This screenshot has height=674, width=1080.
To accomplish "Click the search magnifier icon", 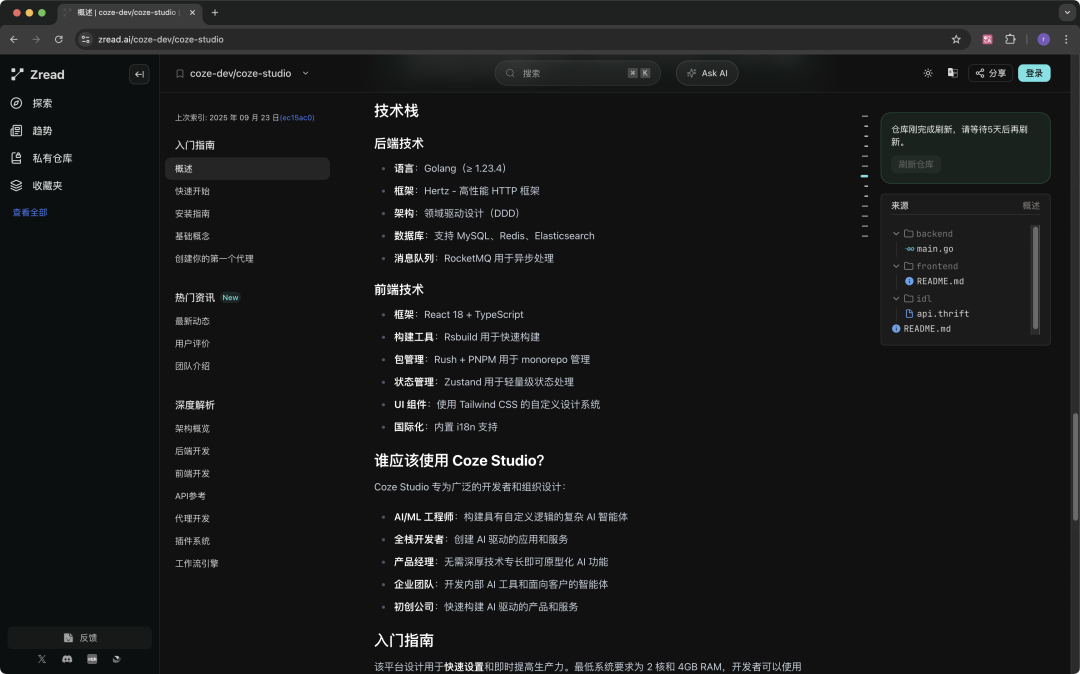I will [x=510, y=73].
